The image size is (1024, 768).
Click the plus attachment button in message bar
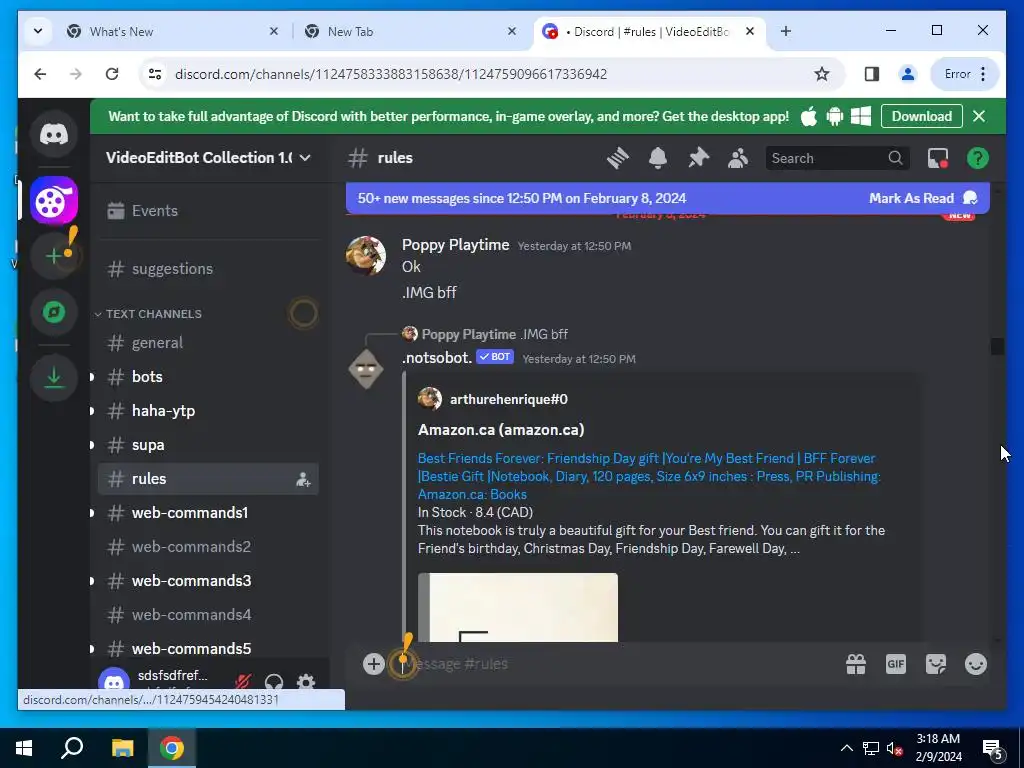[x=374, y=664]
